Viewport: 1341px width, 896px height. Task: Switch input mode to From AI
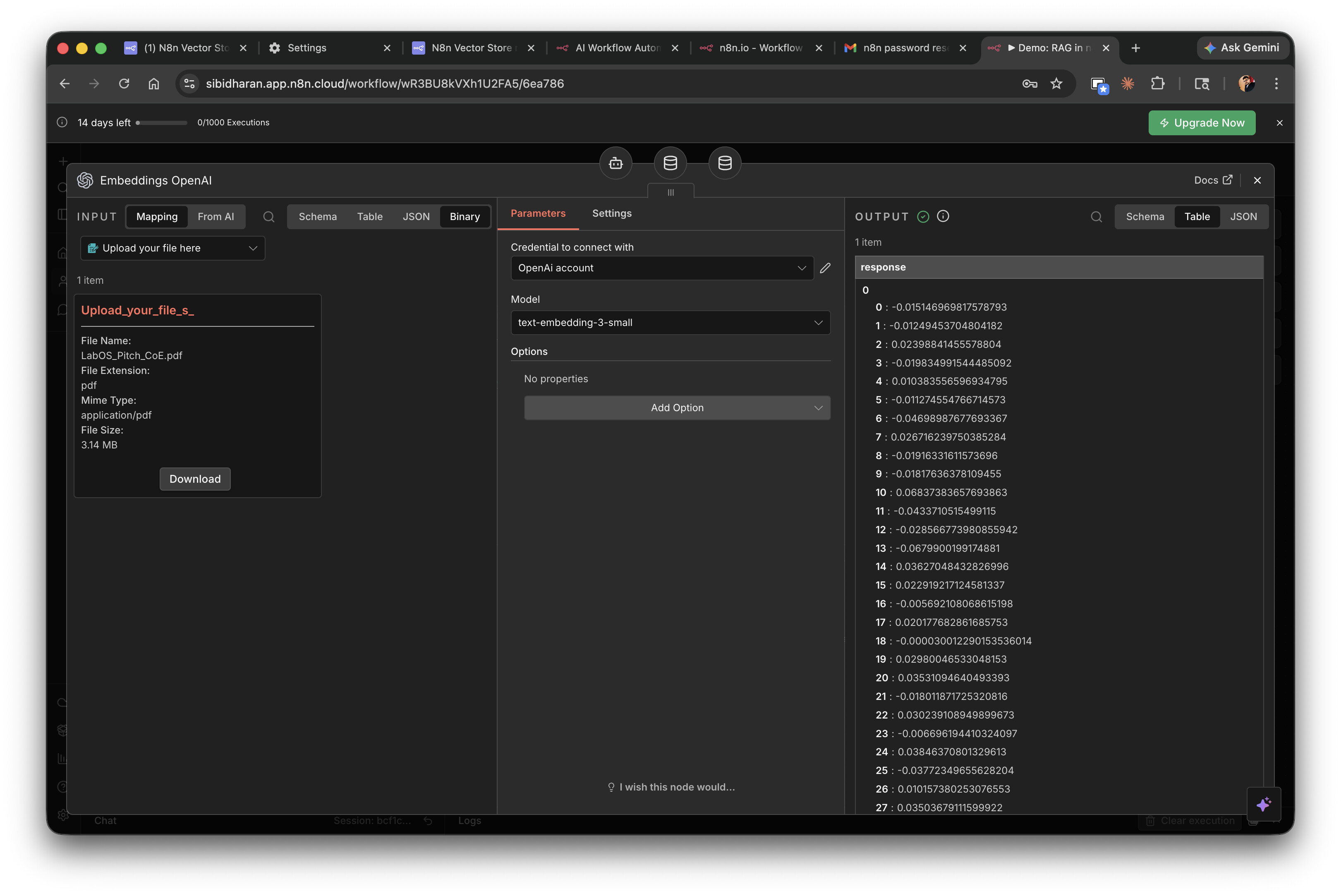[x=216, y=217]
